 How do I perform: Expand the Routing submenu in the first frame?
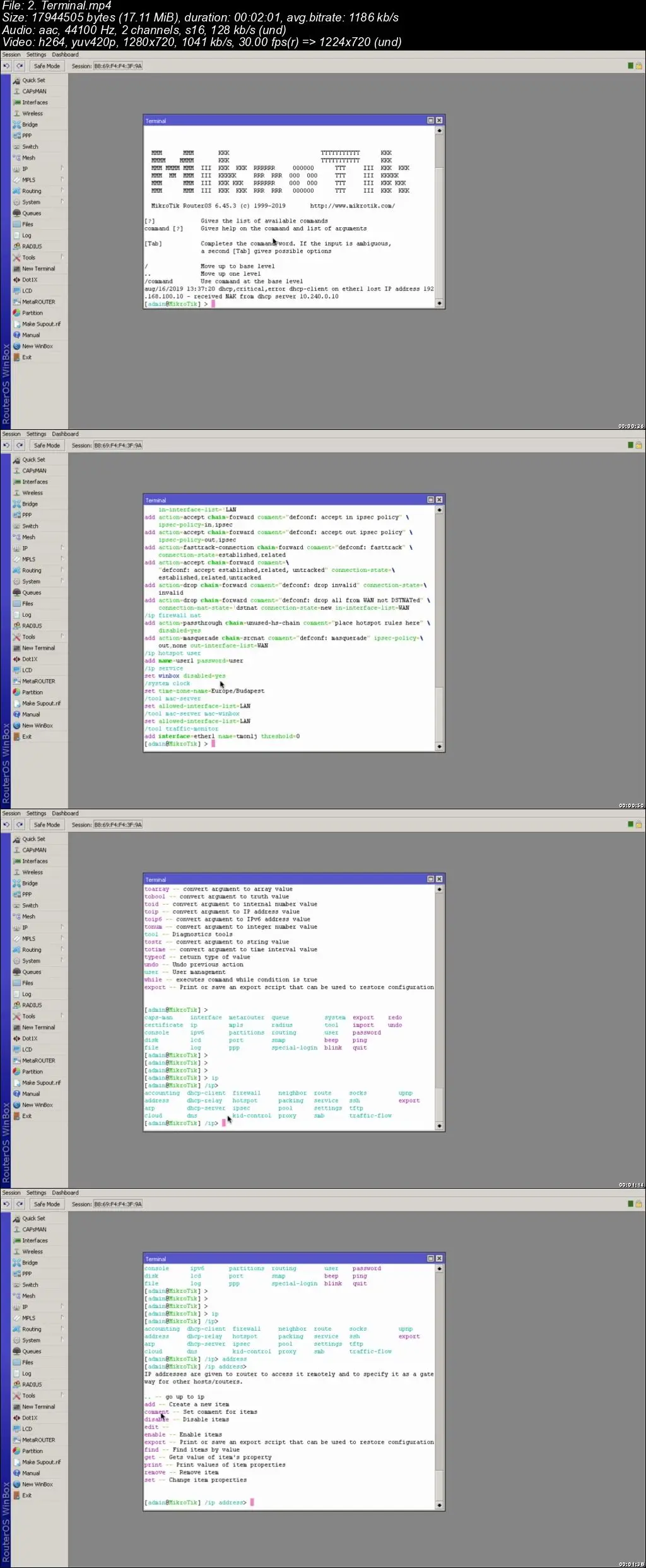tap(62, 190)
